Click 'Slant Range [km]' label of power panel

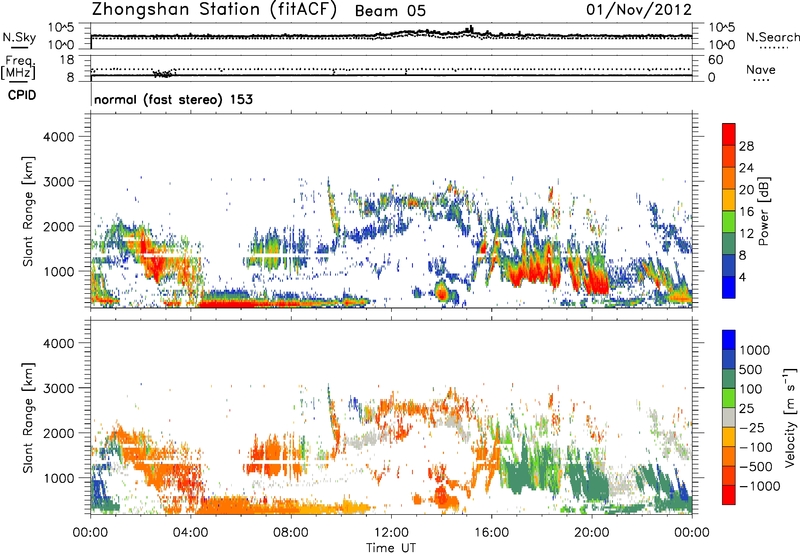coord(28,211)
